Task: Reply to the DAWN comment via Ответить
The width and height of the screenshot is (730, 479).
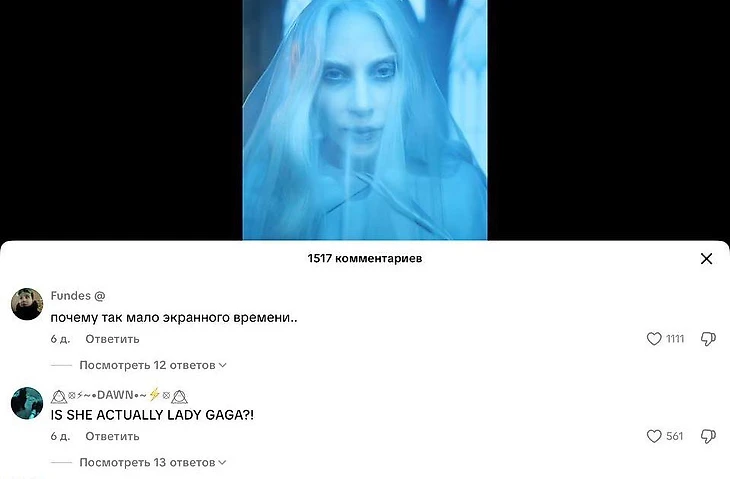Action: click(x=112, y=436)
